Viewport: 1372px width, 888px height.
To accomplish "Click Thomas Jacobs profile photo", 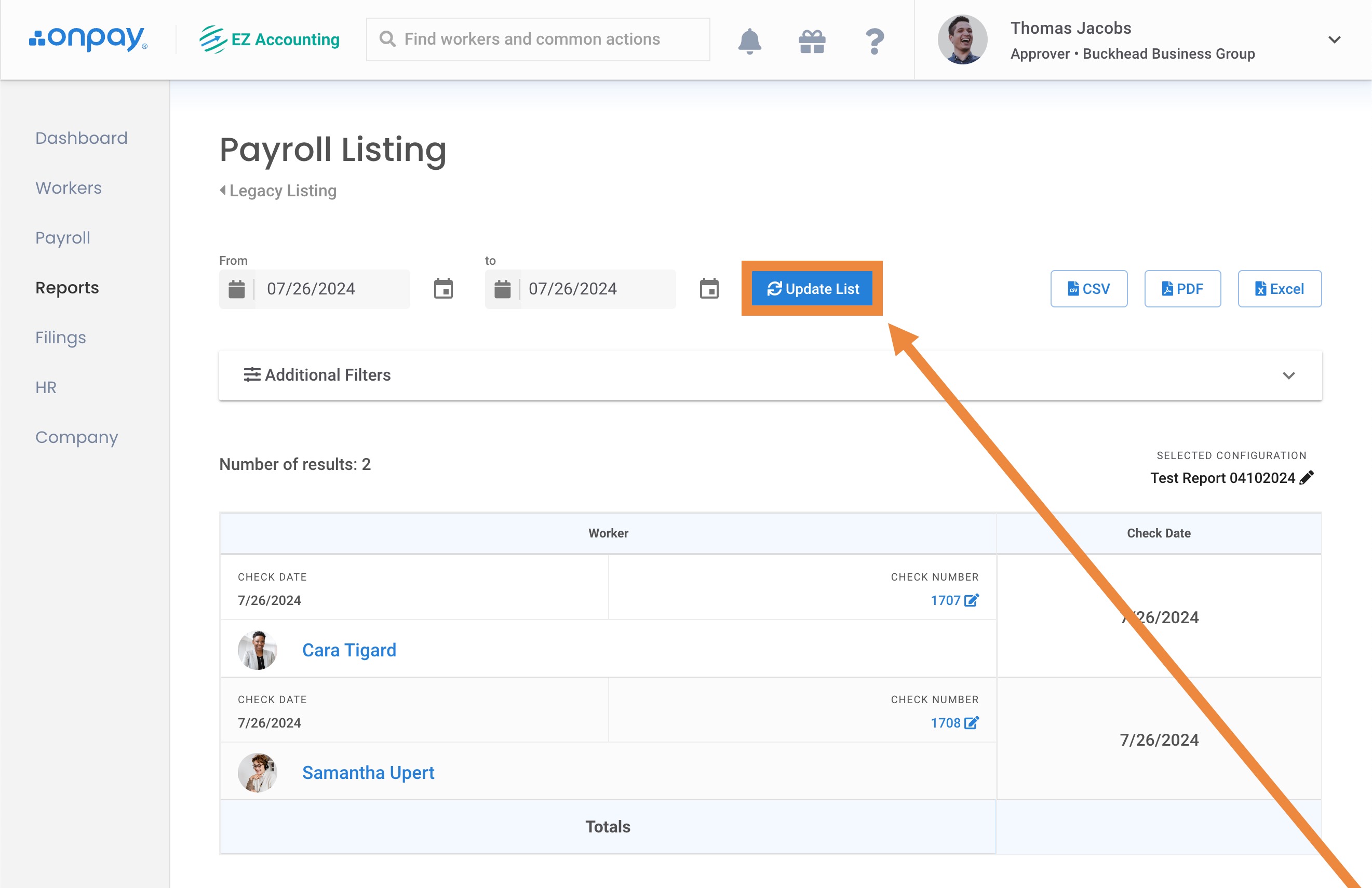I will point(962,39).
